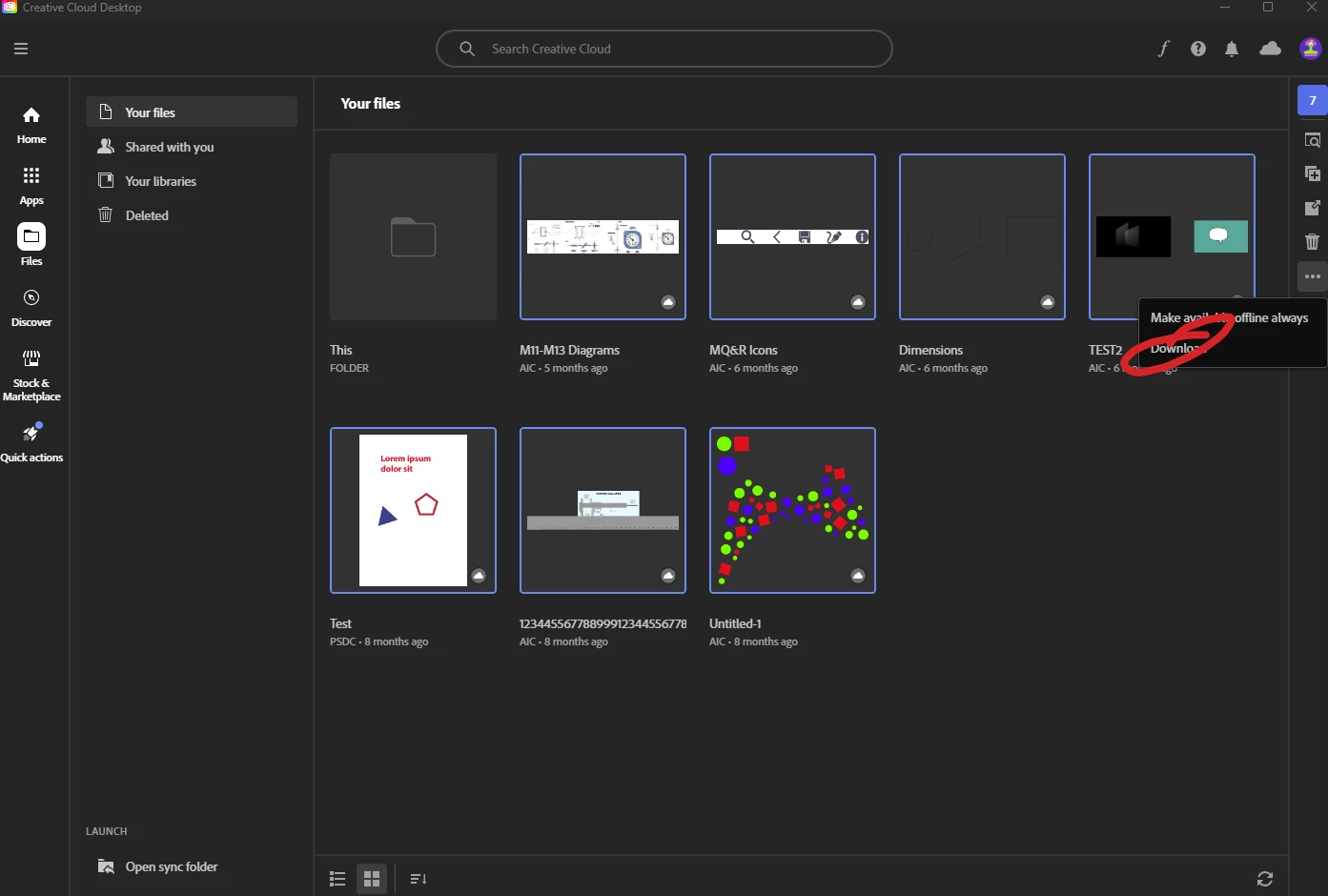Refresh the file list
This screenshot has width=1328, height=896.
[1265, 879]
